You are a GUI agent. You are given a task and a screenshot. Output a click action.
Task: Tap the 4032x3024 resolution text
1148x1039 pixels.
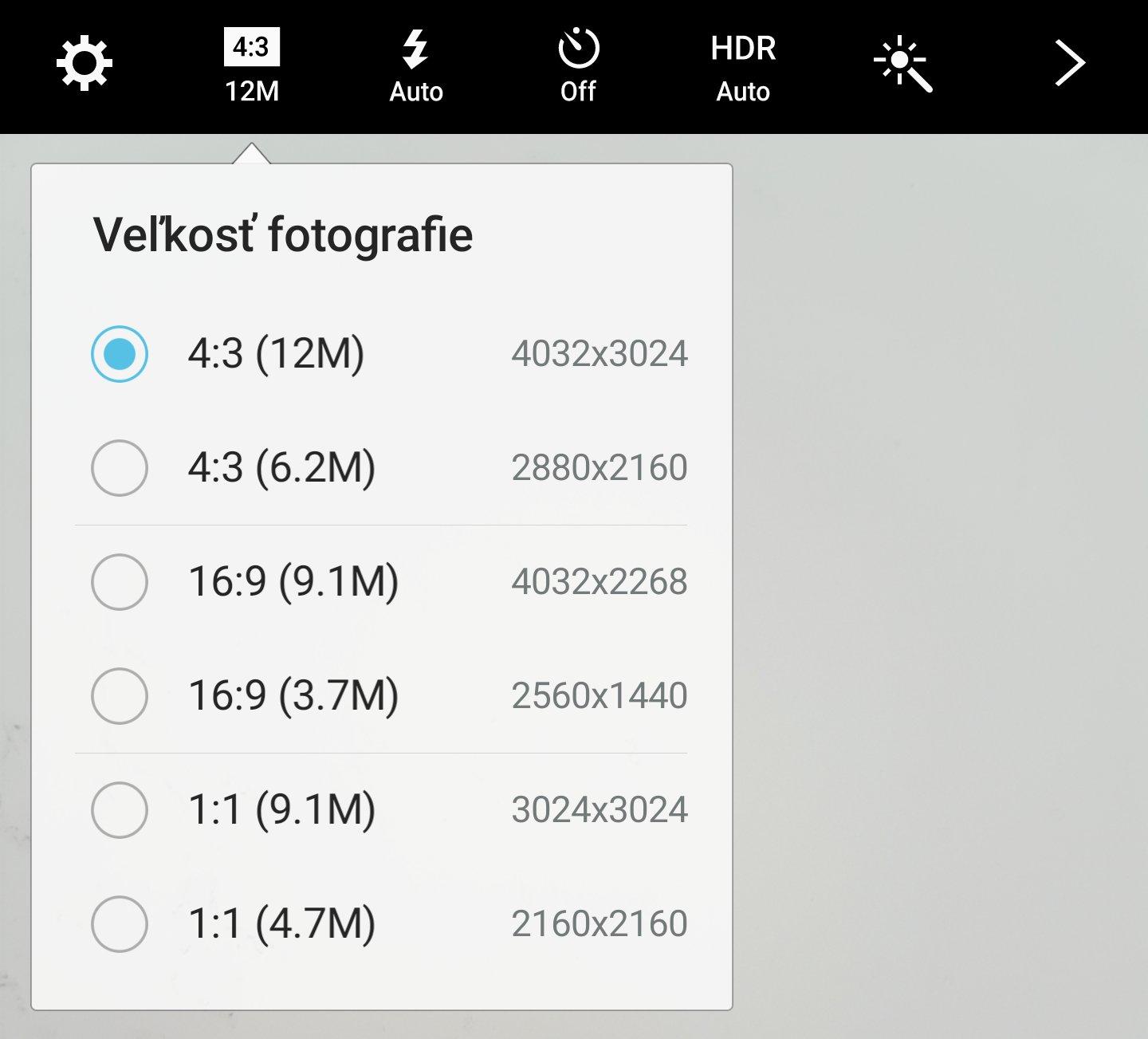(599, 354)
